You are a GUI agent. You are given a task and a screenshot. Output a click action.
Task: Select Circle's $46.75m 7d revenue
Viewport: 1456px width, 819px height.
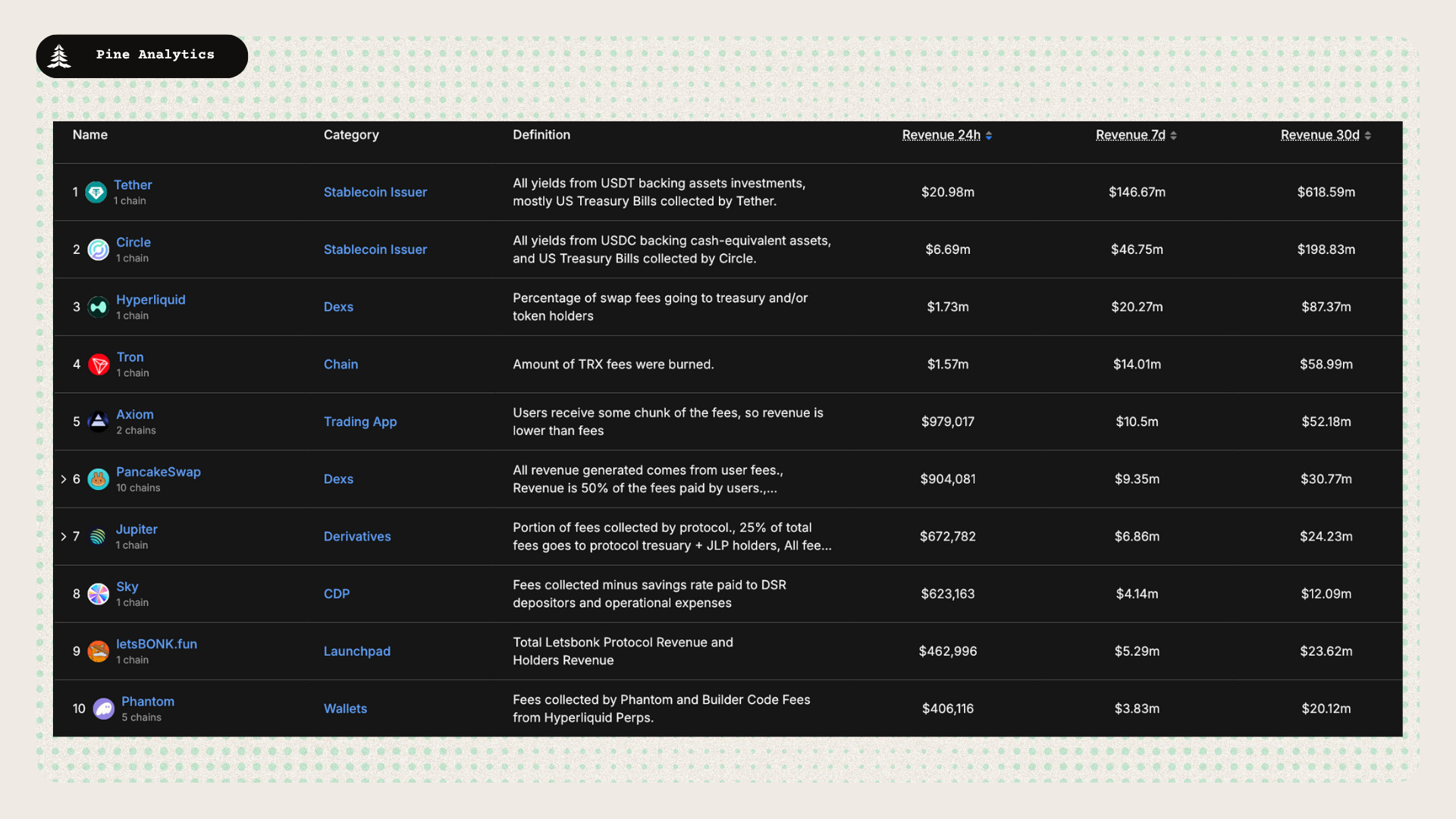(x=1137, y=249)
